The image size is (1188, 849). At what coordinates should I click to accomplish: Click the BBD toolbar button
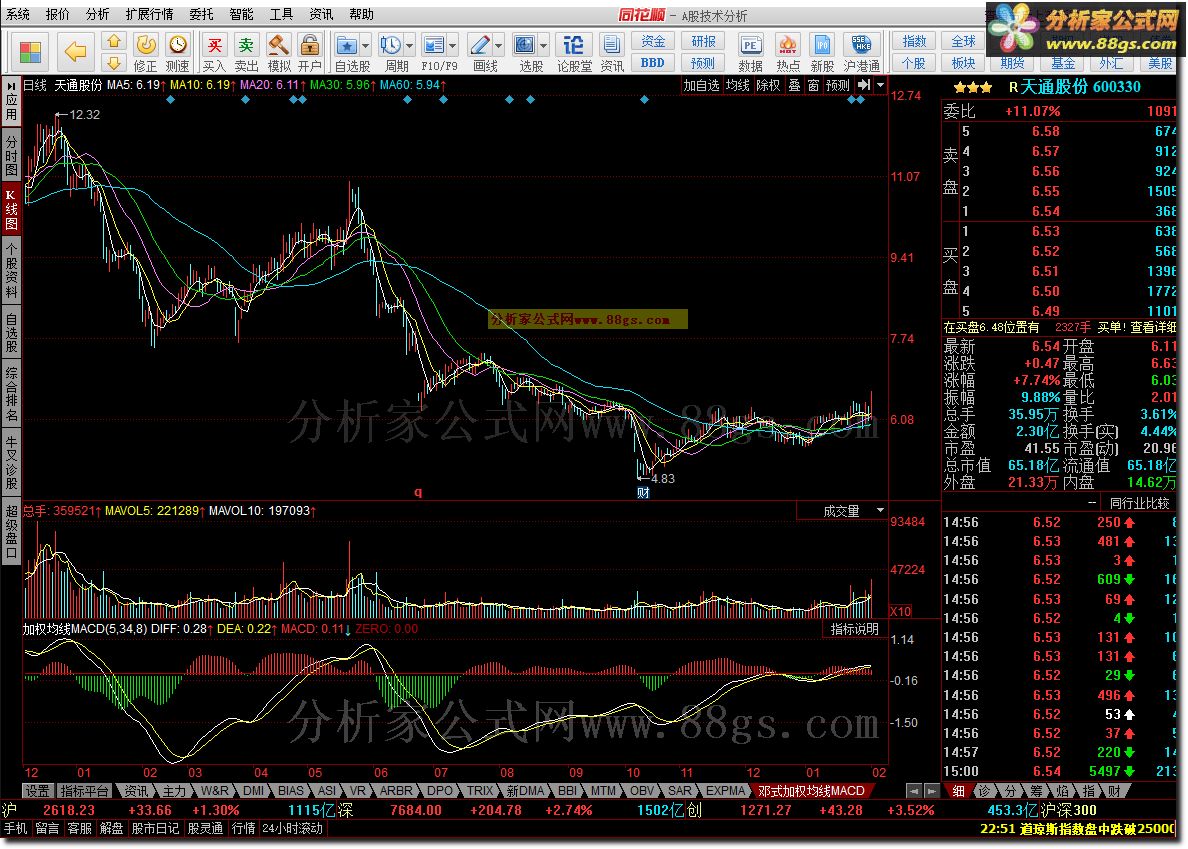[x=653, y=63]
